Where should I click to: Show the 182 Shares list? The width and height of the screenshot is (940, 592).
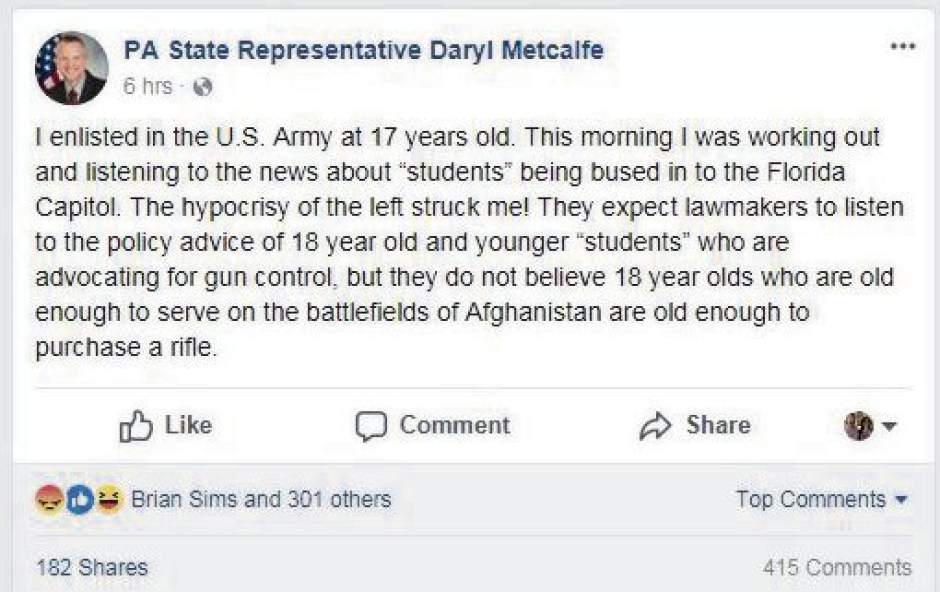point(92,567)
